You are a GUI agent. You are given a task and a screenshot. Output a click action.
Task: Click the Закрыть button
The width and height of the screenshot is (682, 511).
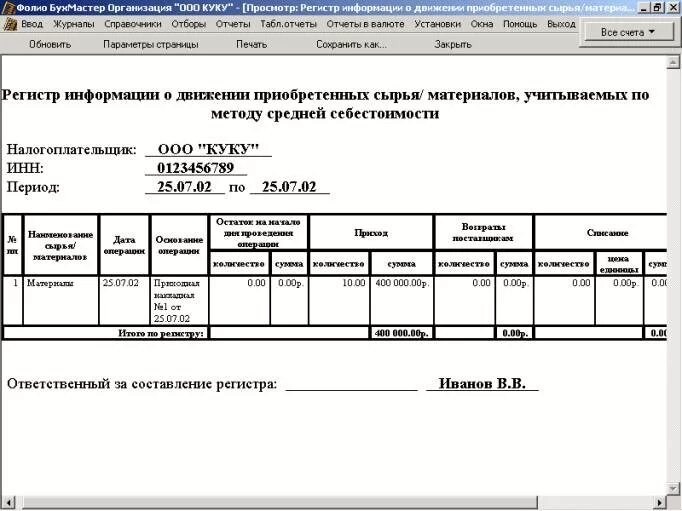(453, 44)
